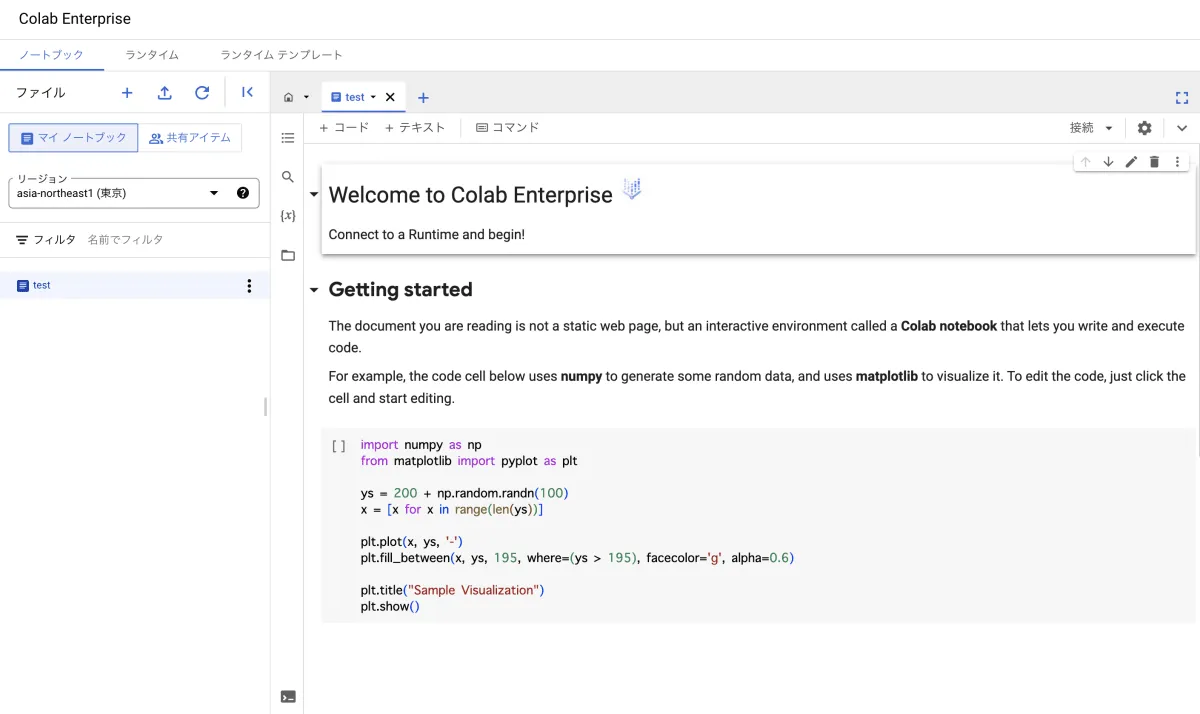Image resolution: width=1200 pixels, height=714 pixels.
Task: Open the terminal icon at bottom left
Action: [288, 697]
